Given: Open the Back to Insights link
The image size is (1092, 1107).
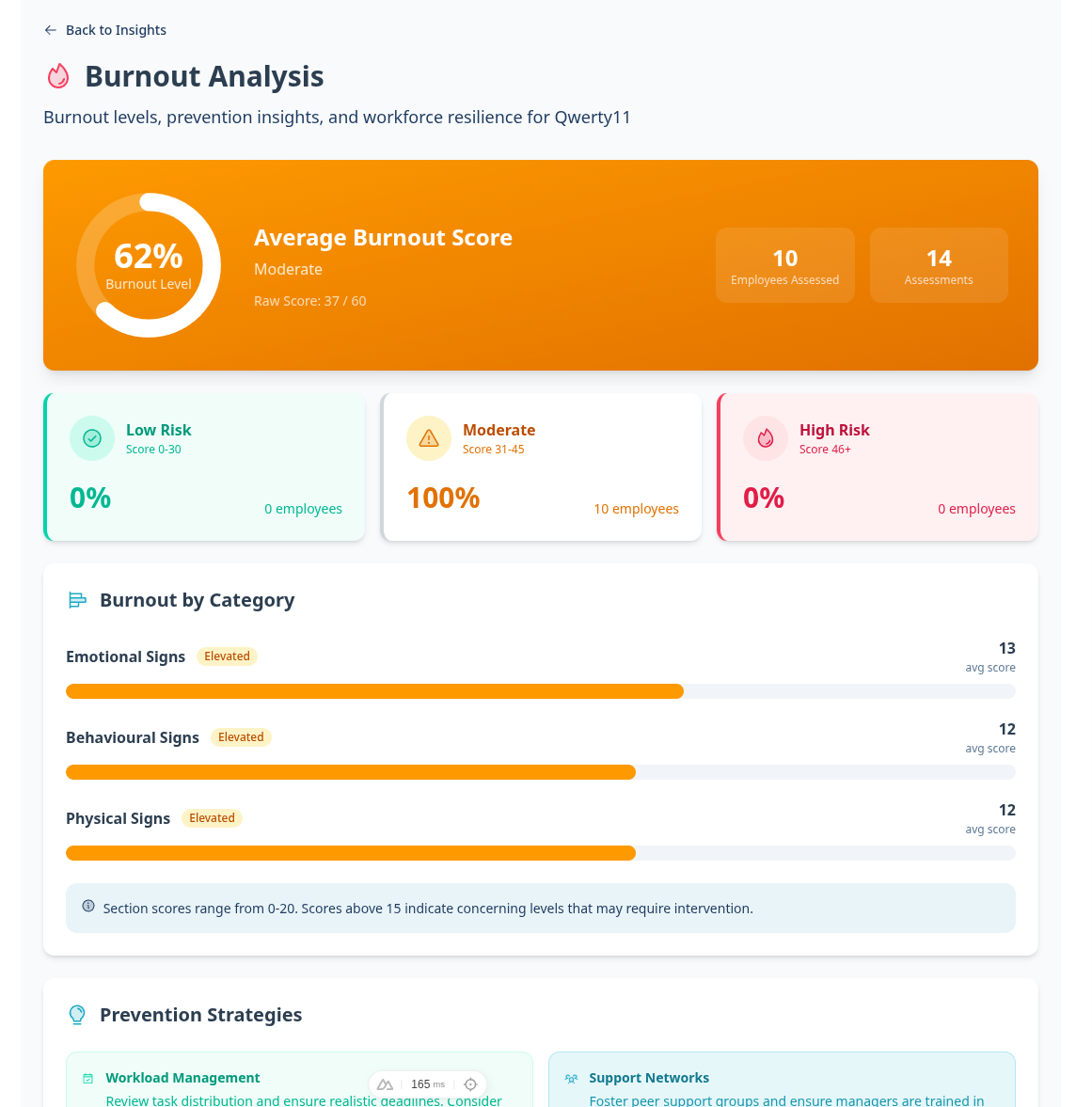Looking at the screenshot, I should pos(116,30).
